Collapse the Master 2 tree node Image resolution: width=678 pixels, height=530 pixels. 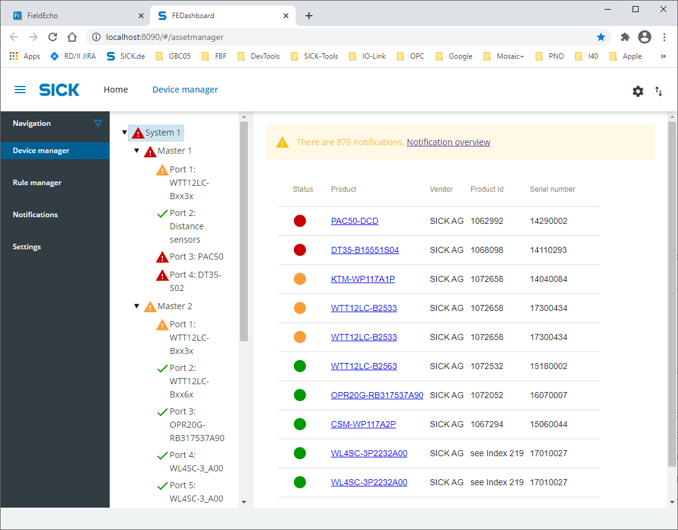137,306
